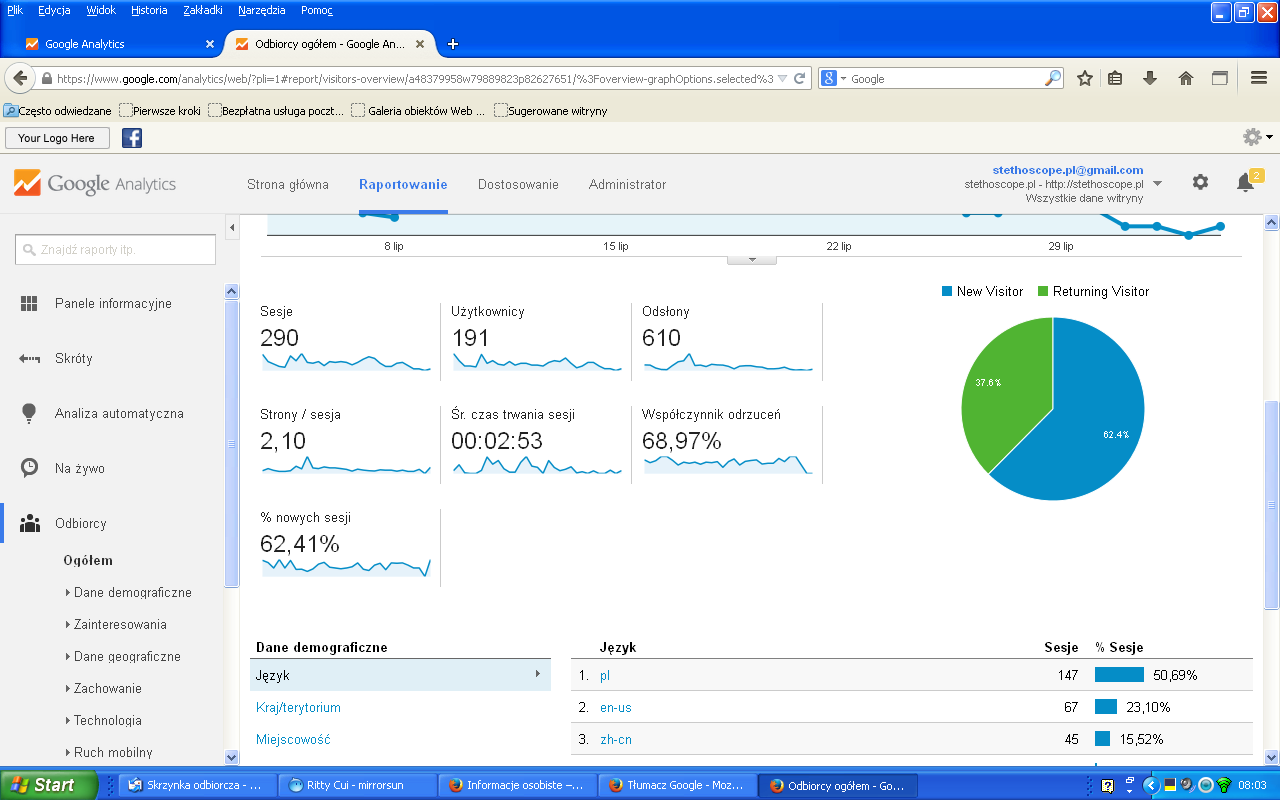Click the Analiza automatyczna lightbulb icon

point(29,413)
